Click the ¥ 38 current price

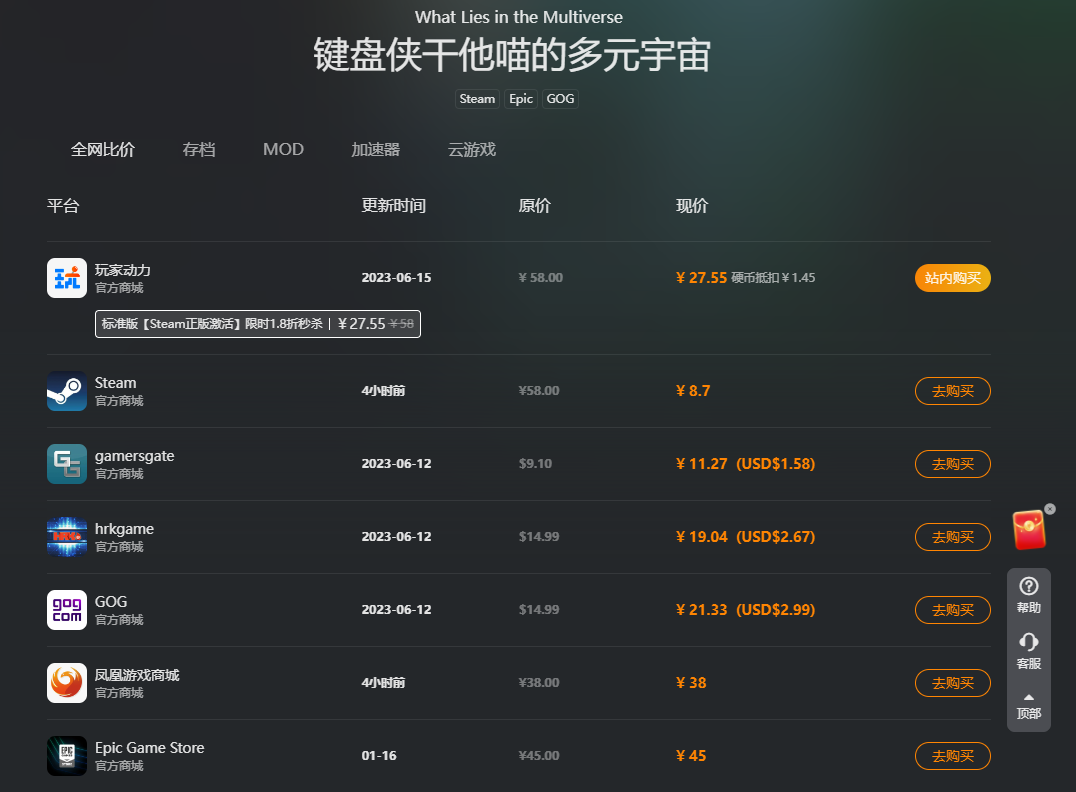click(691, 683)
